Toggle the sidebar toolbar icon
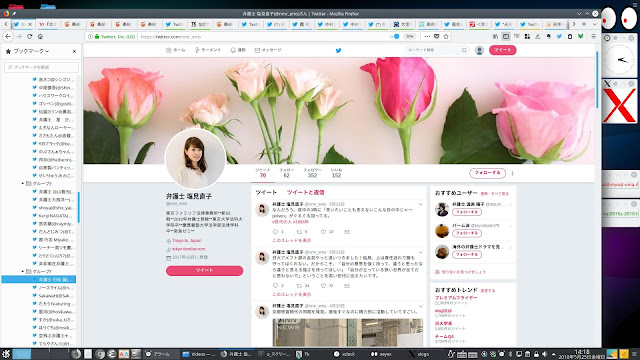Screen dimensions: 640x360 point(506,36)
